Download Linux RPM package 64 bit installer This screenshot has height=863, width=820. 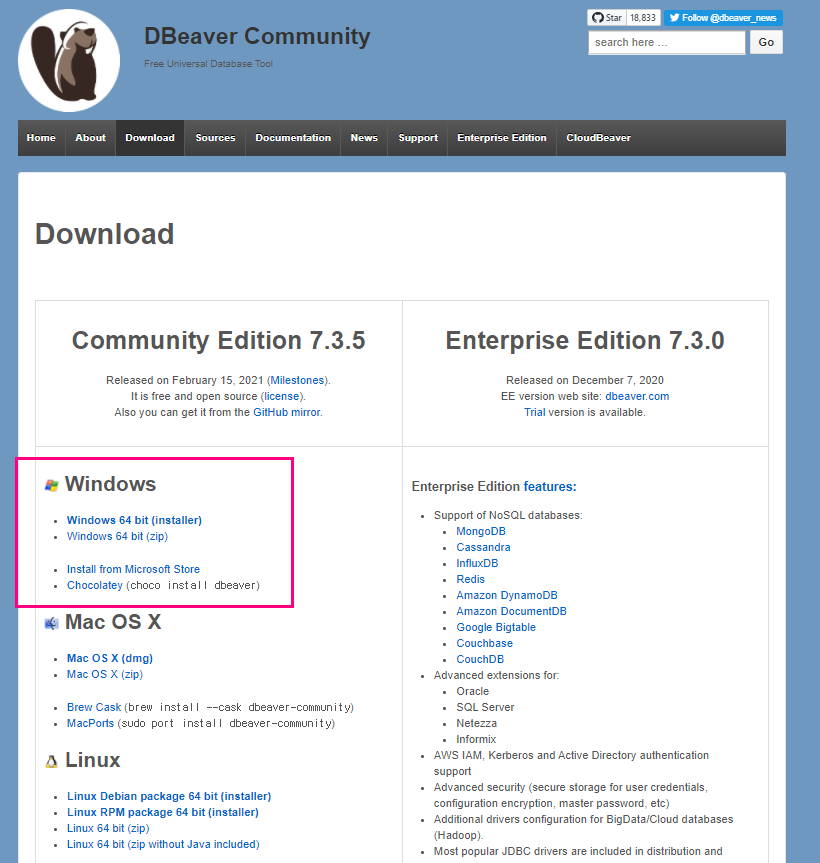click(163, 812)
